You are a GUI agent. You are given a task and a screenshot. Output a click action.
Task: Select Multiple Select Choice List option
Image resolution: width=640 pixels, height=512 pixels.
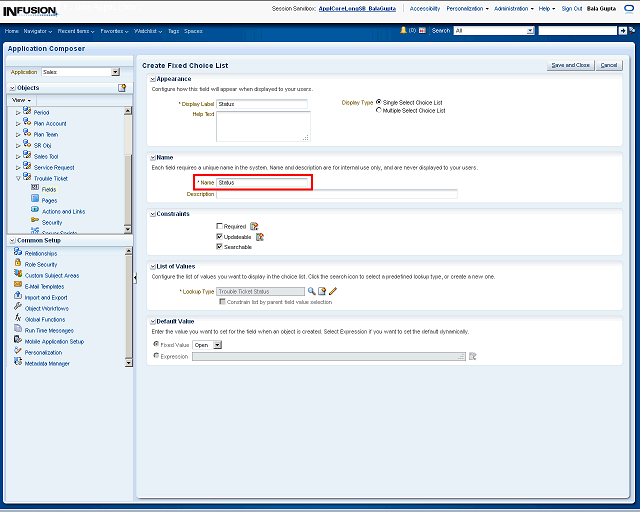(378, 110)
